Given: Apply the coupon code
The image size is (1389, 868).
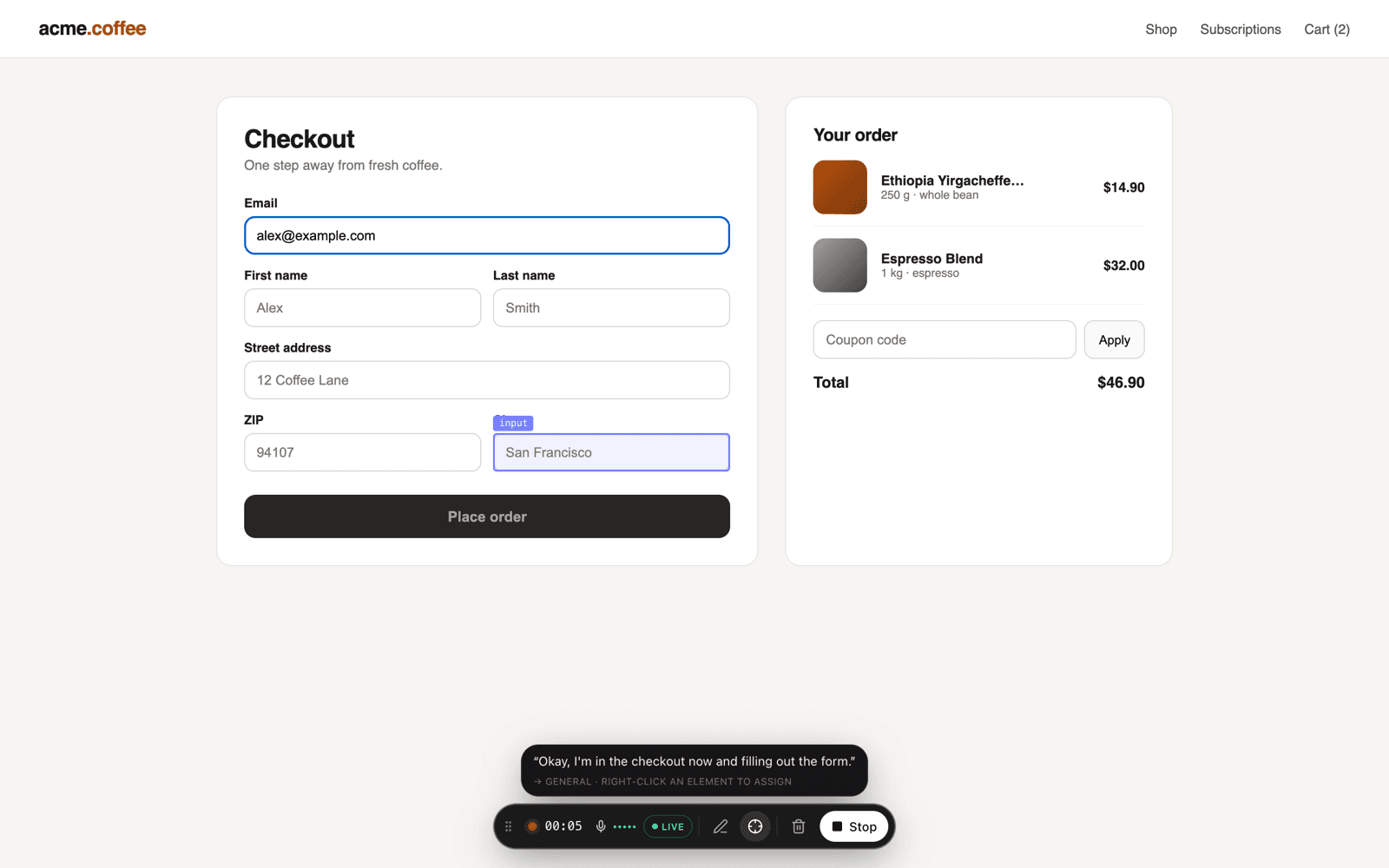Looking at the screenshot, I should (1114, 339).
